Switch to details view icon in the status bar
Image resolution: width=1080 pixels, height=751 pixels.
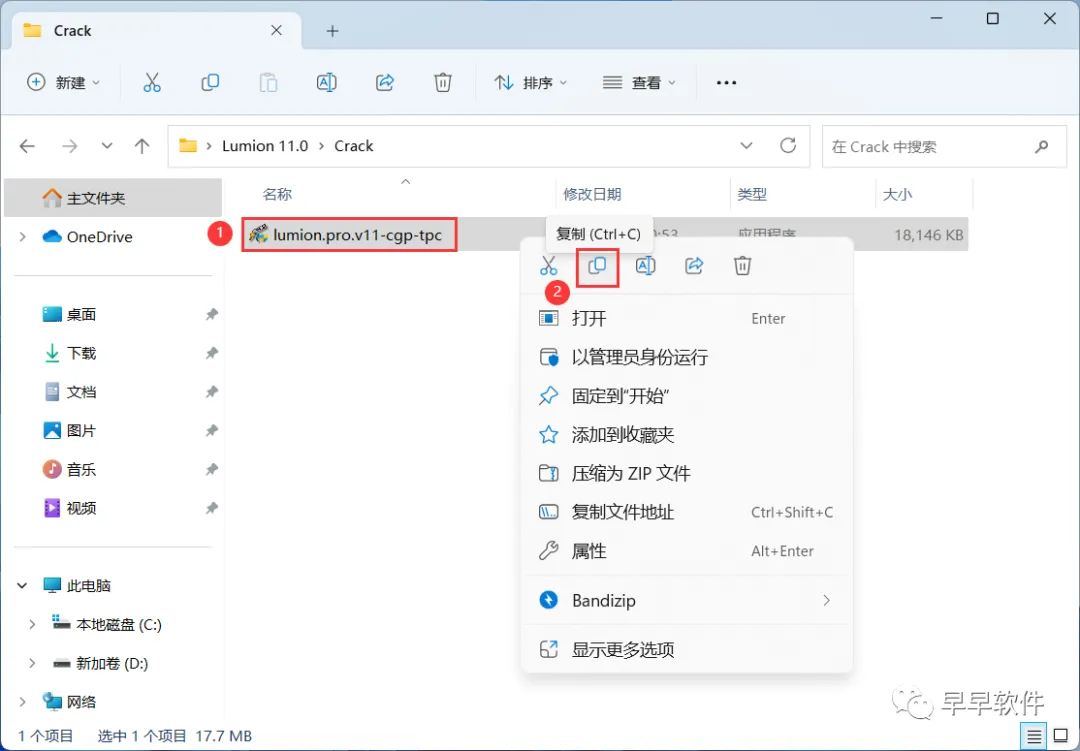point(1034,737)
